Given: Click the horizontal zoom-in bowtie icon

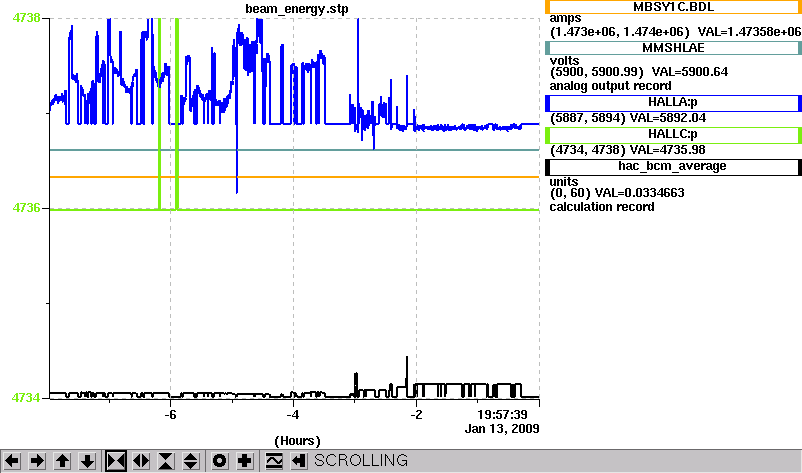Looking at the screenshot, I should [x=116, y=461].
